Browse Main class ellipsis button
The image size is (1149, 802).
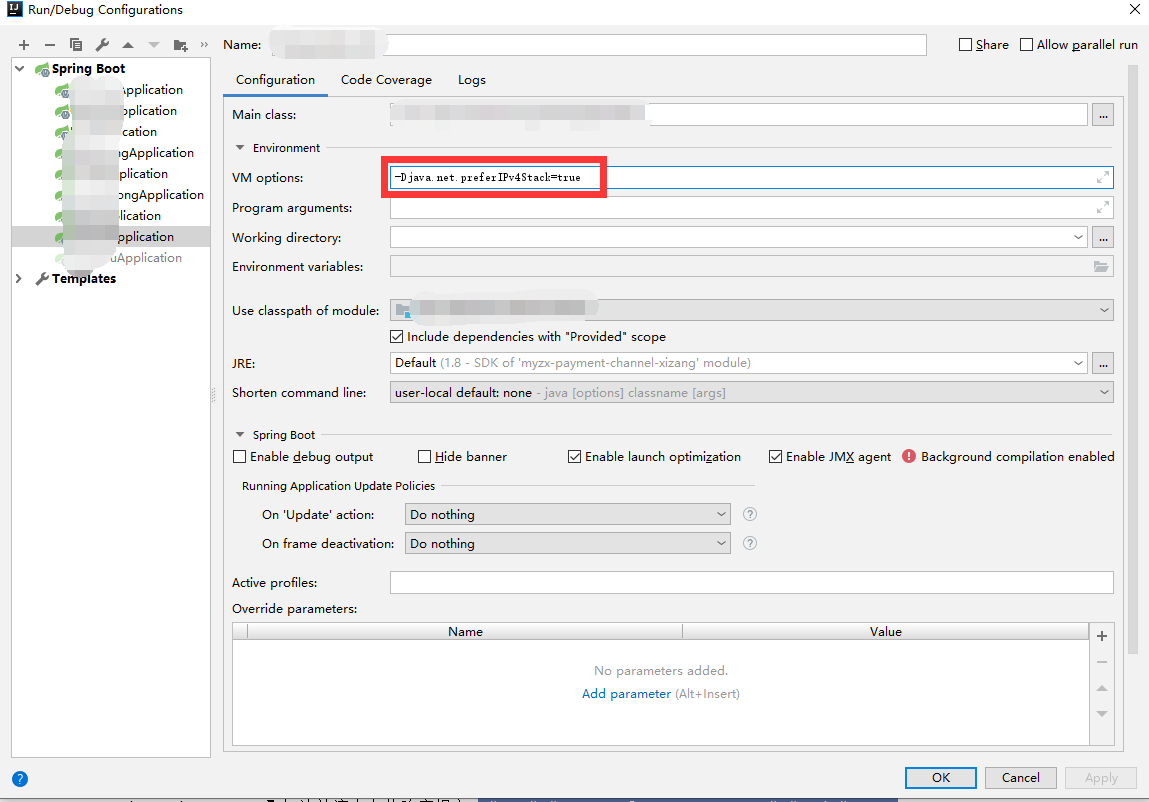click(1103, 115)
